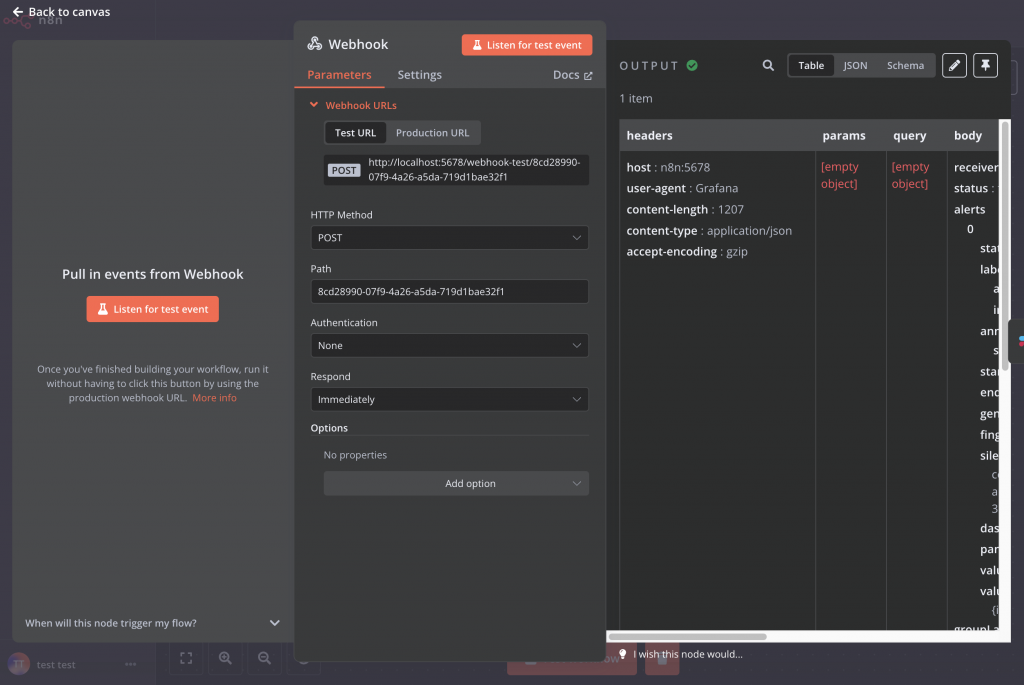
Task: Click the '1 item' output count
Action: coord(635,99)
